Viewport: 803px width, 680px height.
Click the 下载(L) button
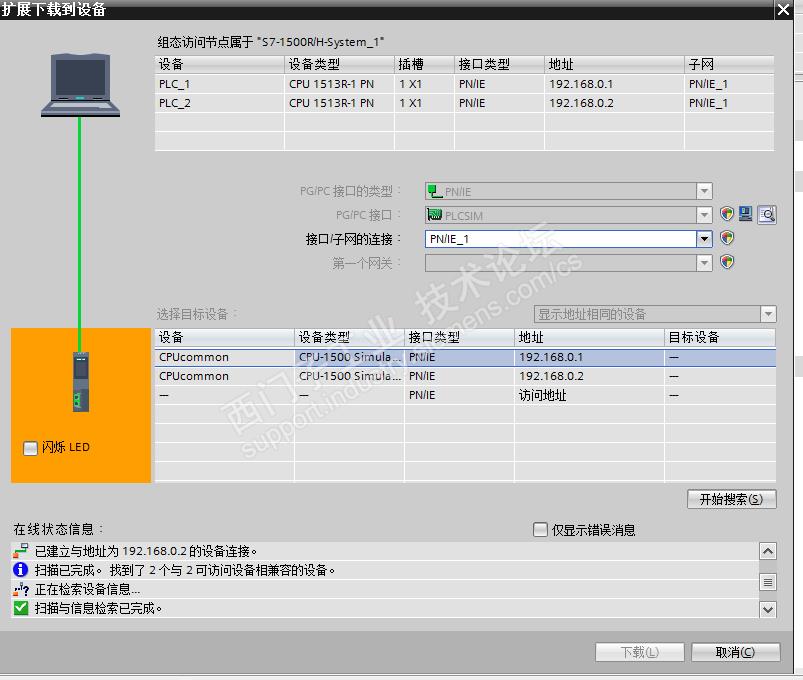point(640,652)
